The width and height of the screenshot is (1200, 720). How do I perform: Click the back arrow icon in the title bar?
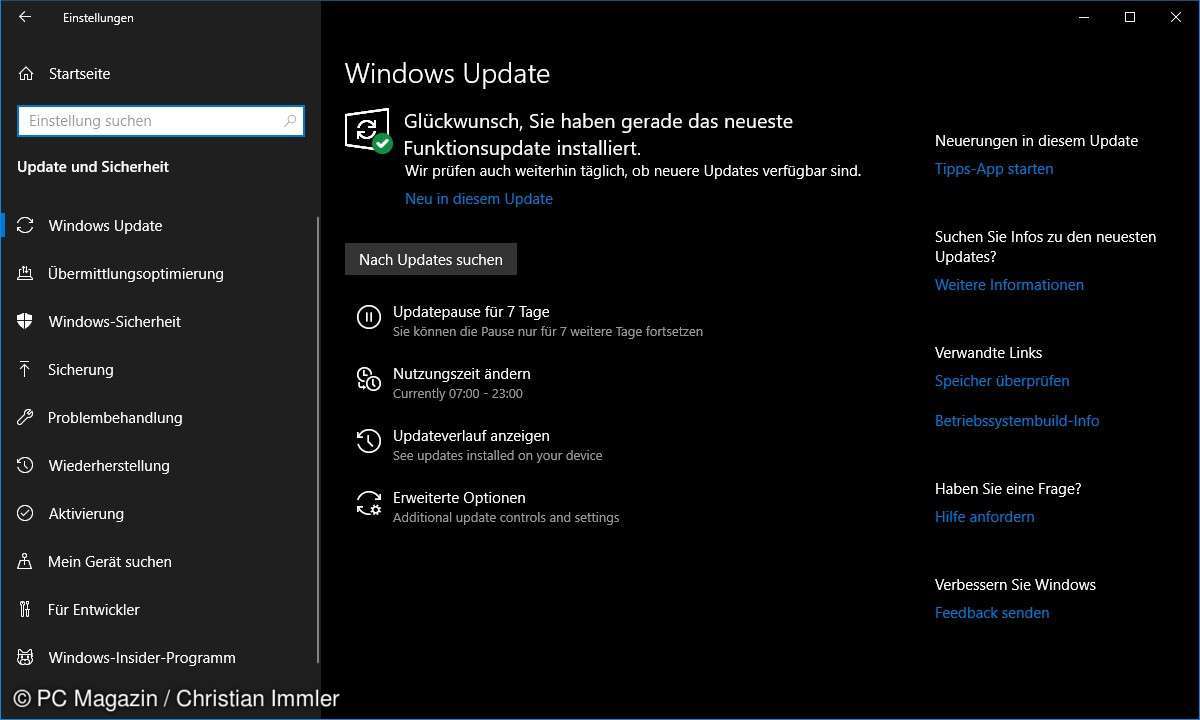point(25,17)
